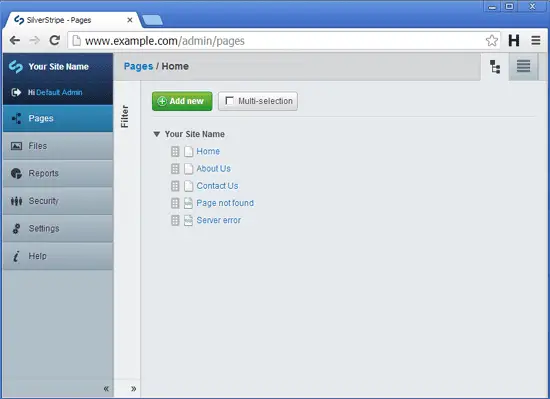Image resolution: width=550 pixels, height=399 pixels.
Task: Open the Settings section in sidebar
Action: tap(58, 229)
